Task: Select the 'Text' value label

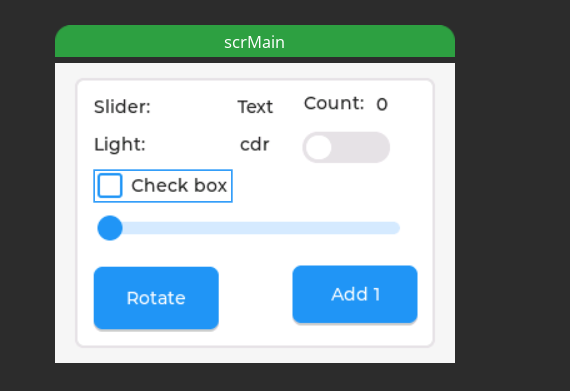Action: pyautogui.click(x=255, y=107)
